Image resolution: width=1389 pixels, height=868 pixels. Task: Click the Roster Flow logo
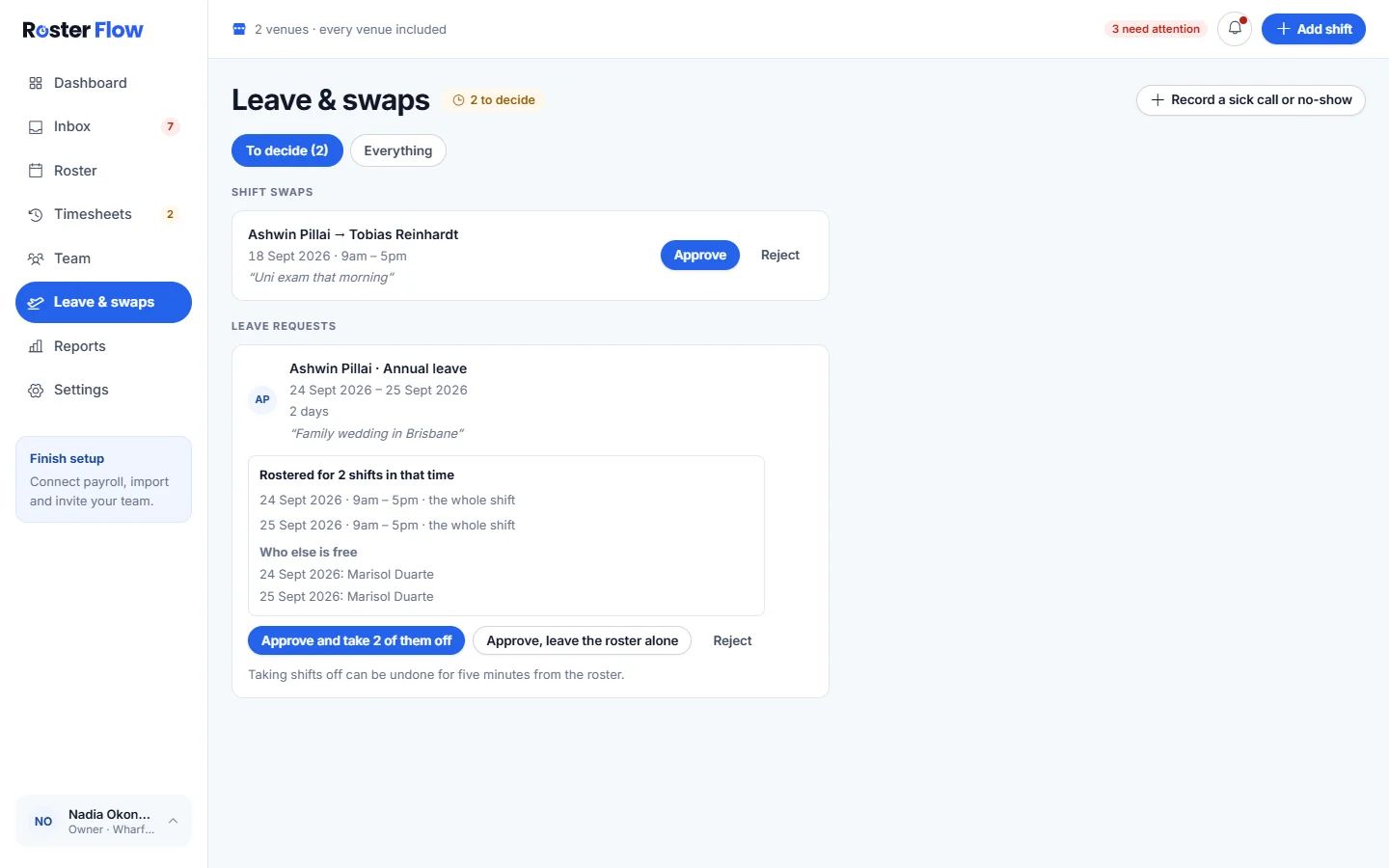coord(83,30)
